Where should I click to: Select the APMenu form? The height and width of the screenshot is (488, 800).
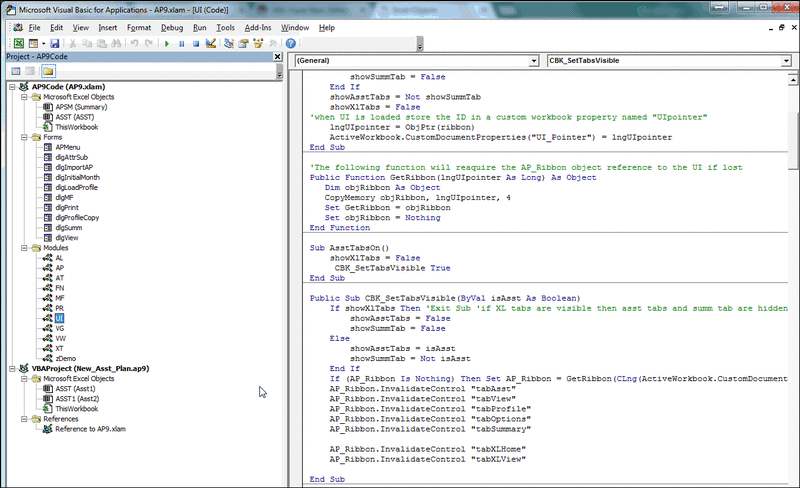point(67,147)
